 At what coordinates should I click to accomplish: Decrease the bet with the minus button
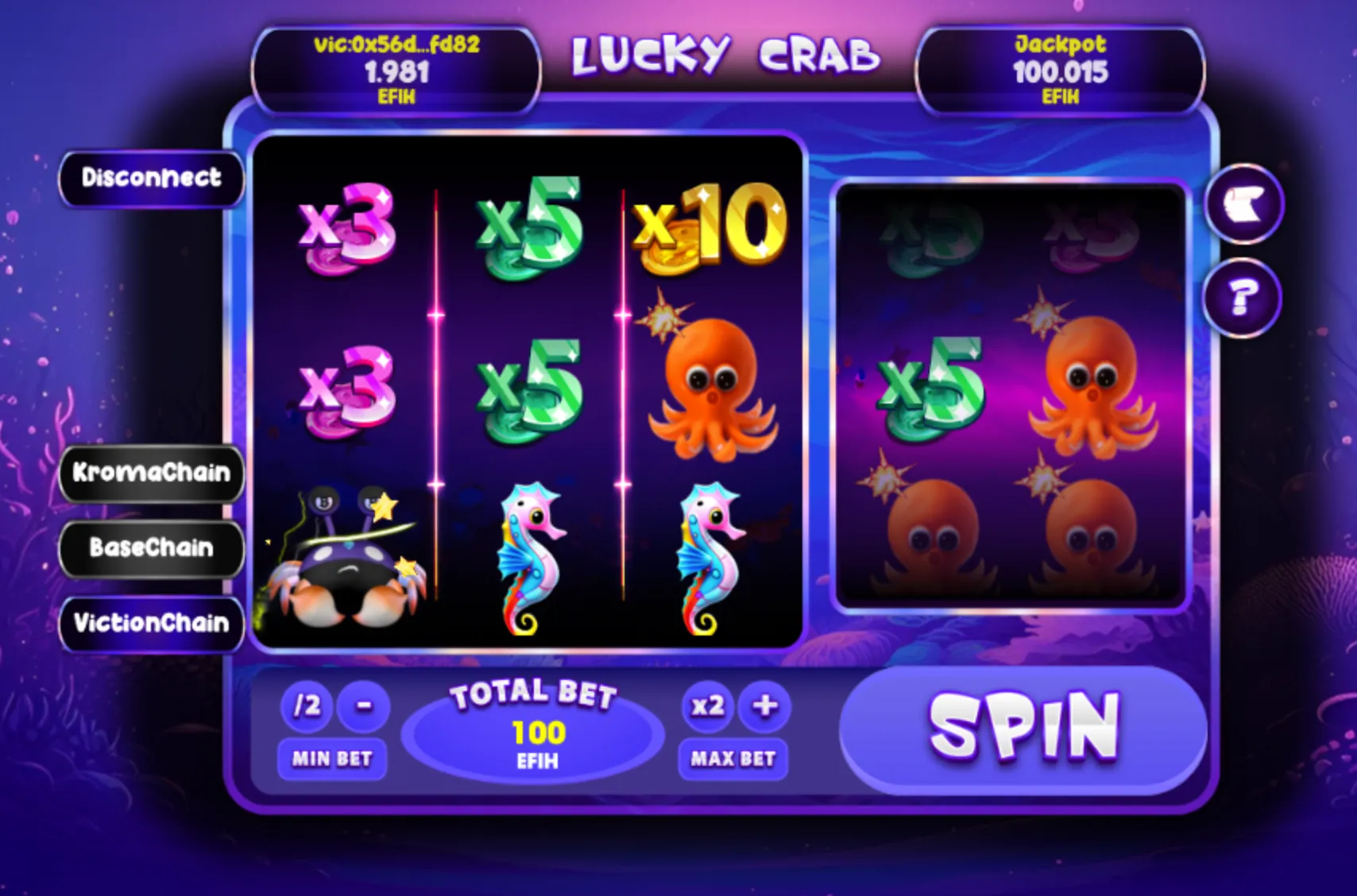363,705
